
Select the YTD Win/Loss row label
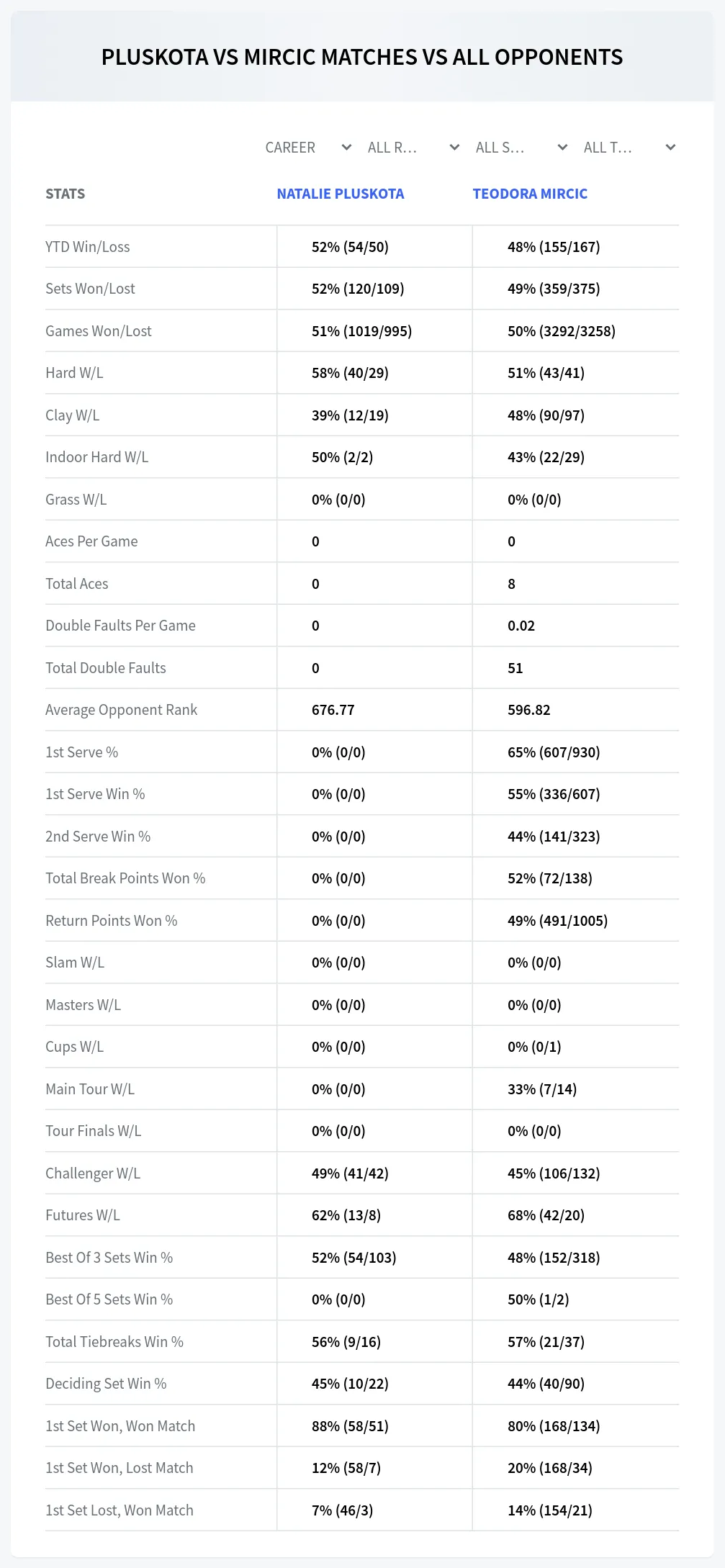click(x=88, y=247)
